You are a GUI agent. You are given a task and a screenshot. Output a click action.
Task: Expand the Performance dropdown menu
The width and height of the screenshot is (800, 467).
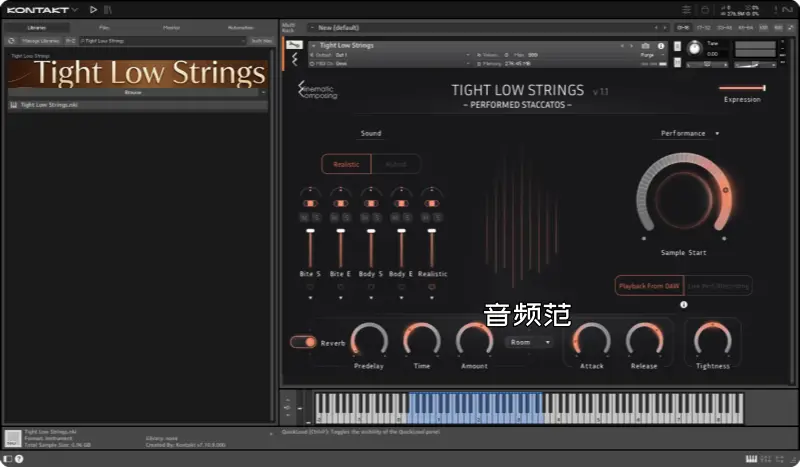click(689, 133)
